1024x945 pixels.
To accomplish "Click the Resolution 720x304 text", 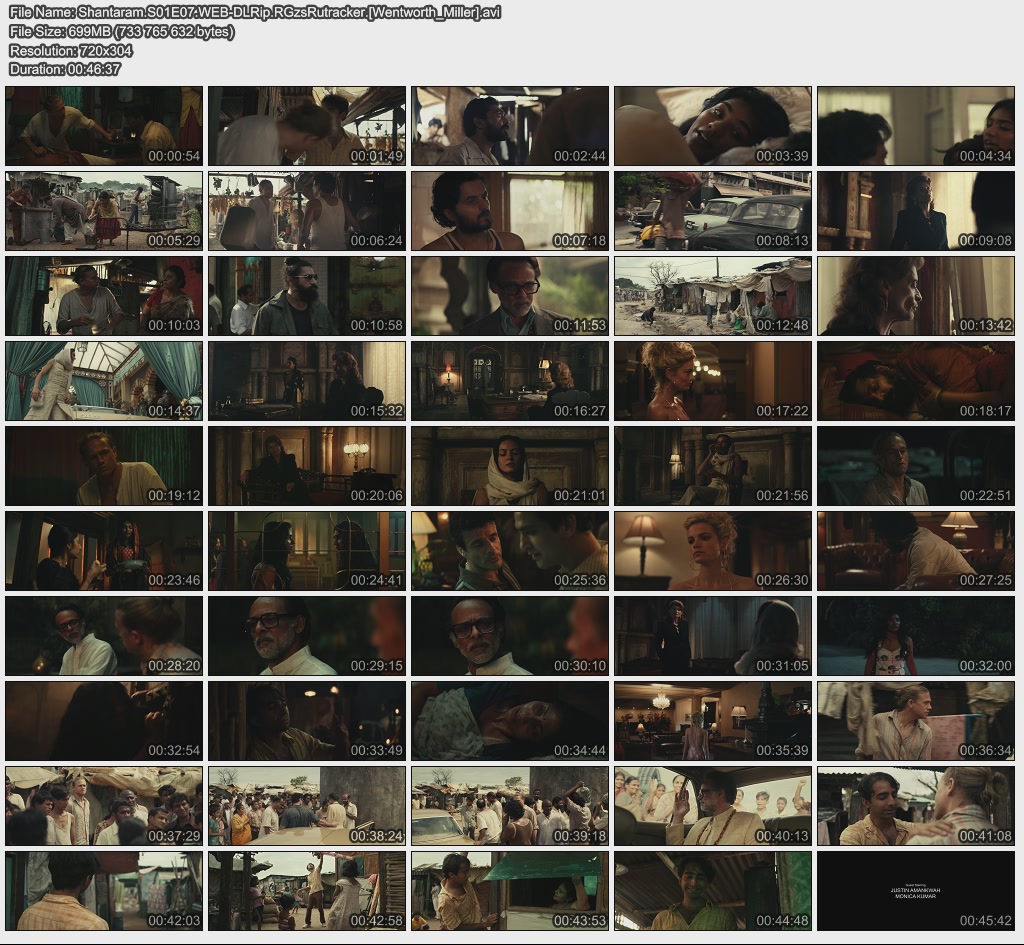I will pyautogui.click(x=71, y=50).
